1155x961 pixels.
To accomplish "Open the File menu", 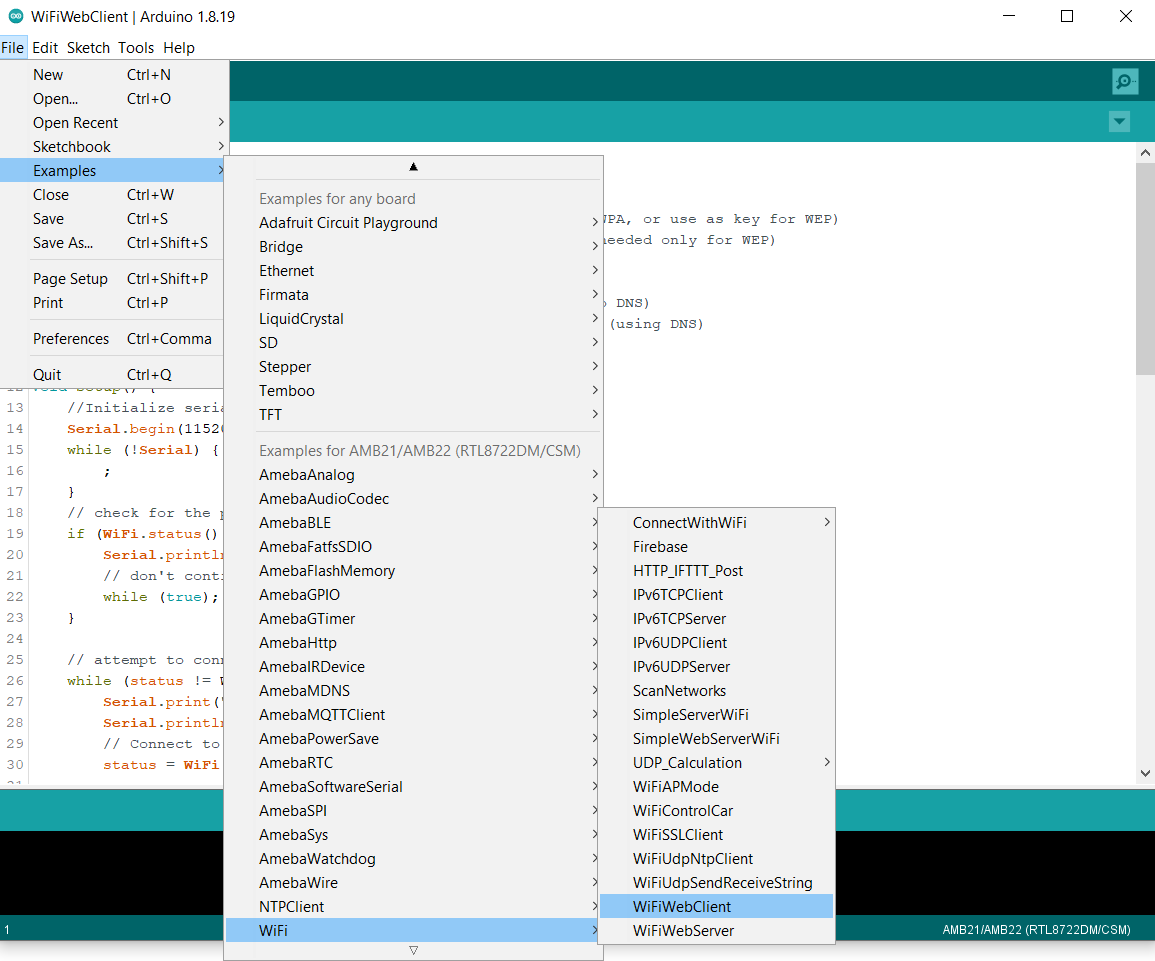I will click(13, 48).
